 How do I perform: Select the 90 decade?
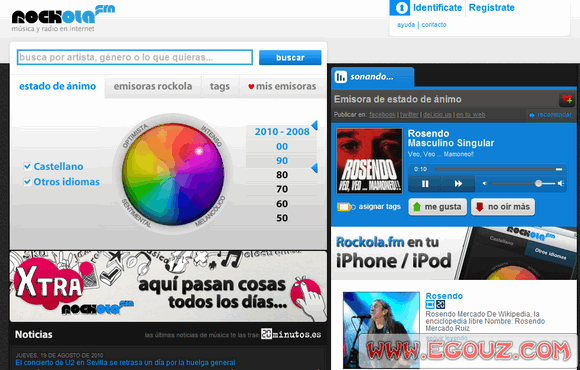coord(282,161)
